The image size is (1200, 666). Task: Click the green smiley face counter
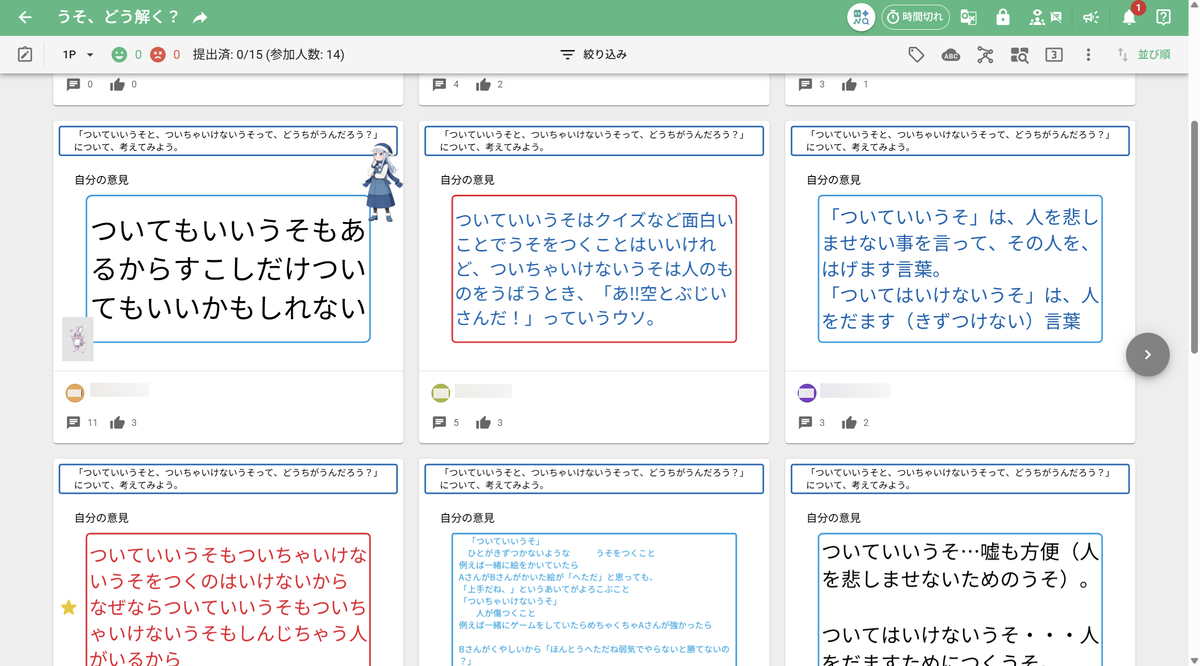coord(126,55)
